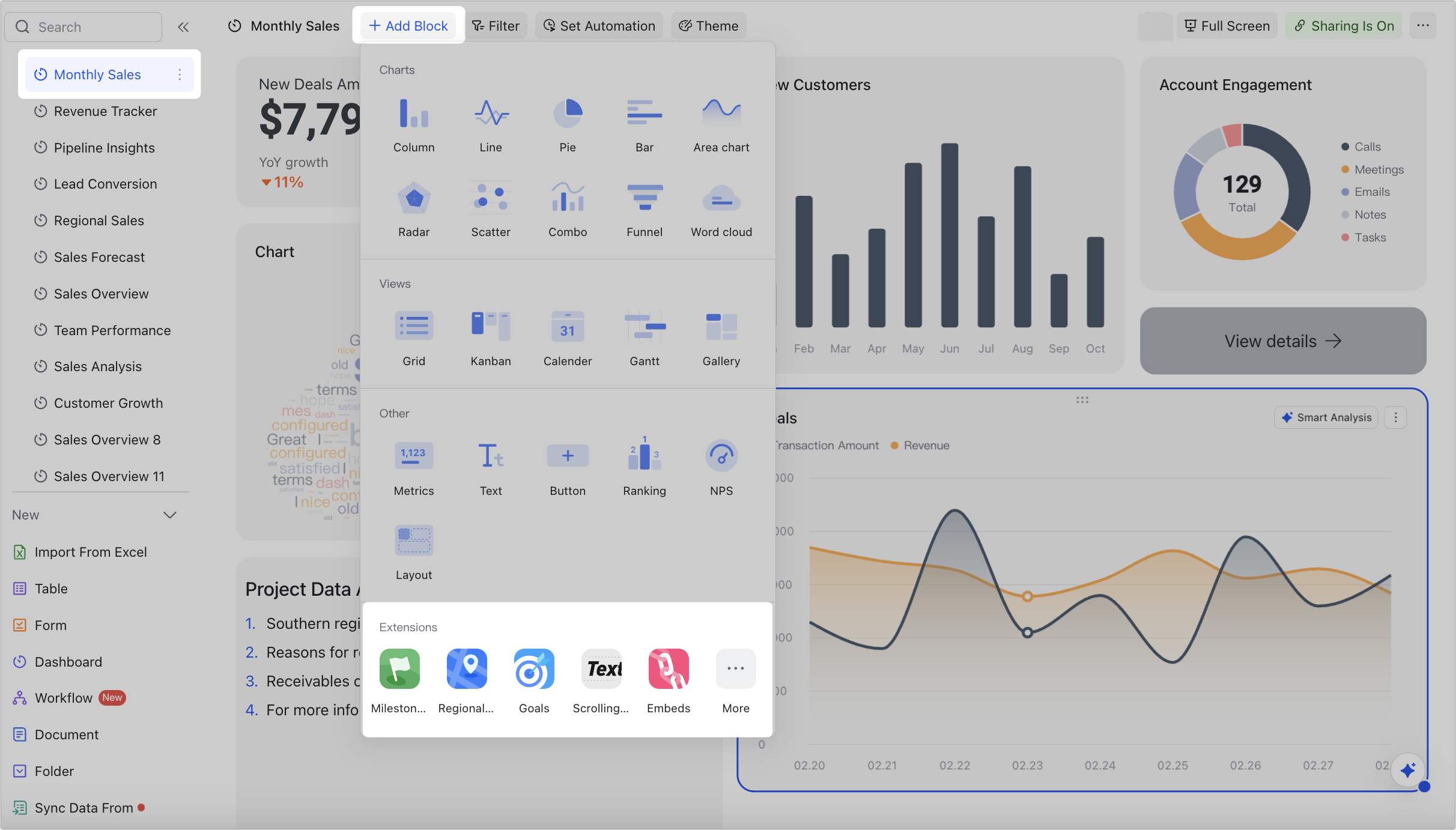
Task: Open Set Automation settings
Action: [598, 25]
